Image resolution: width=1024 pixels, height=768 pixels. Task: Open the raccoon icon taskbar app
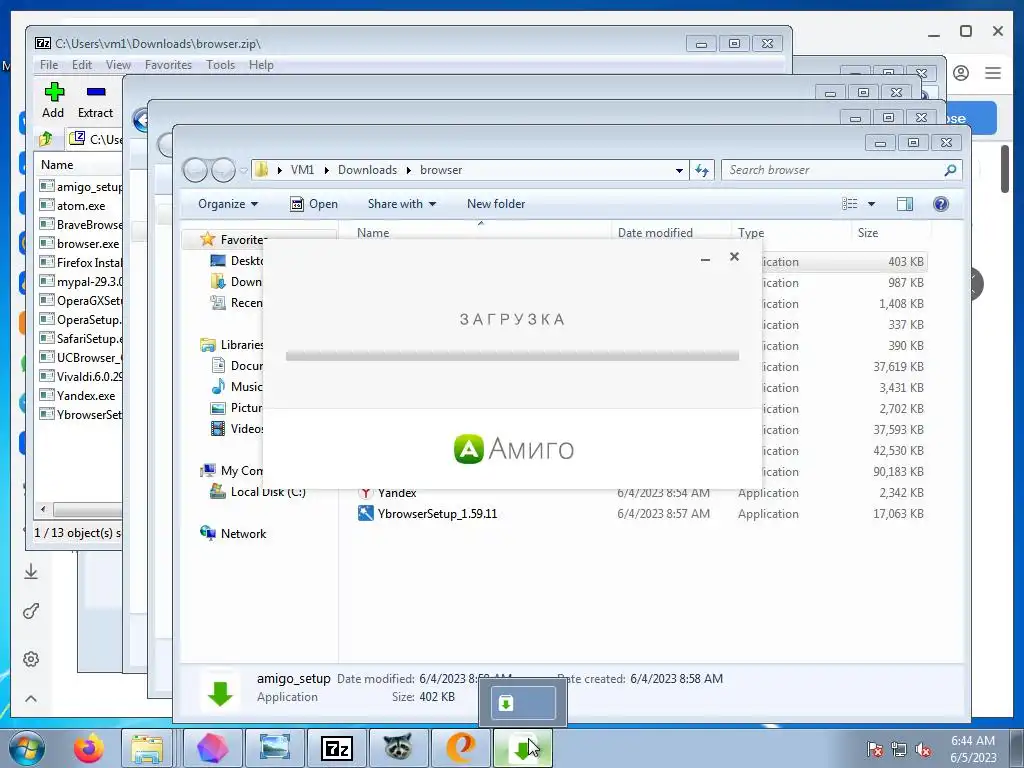pos(398,748)
